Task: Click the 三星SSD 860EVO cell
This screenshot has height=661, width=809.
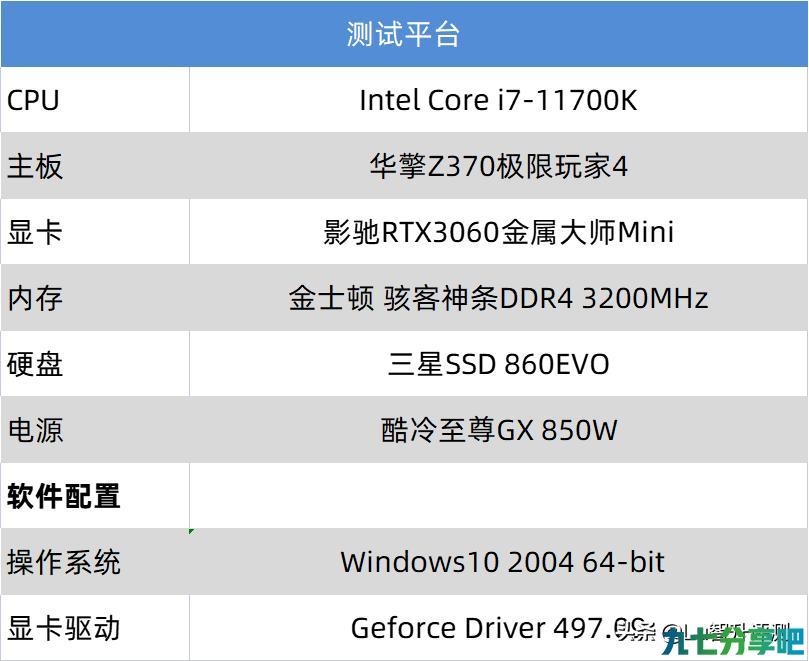Action: pos(498,364)
